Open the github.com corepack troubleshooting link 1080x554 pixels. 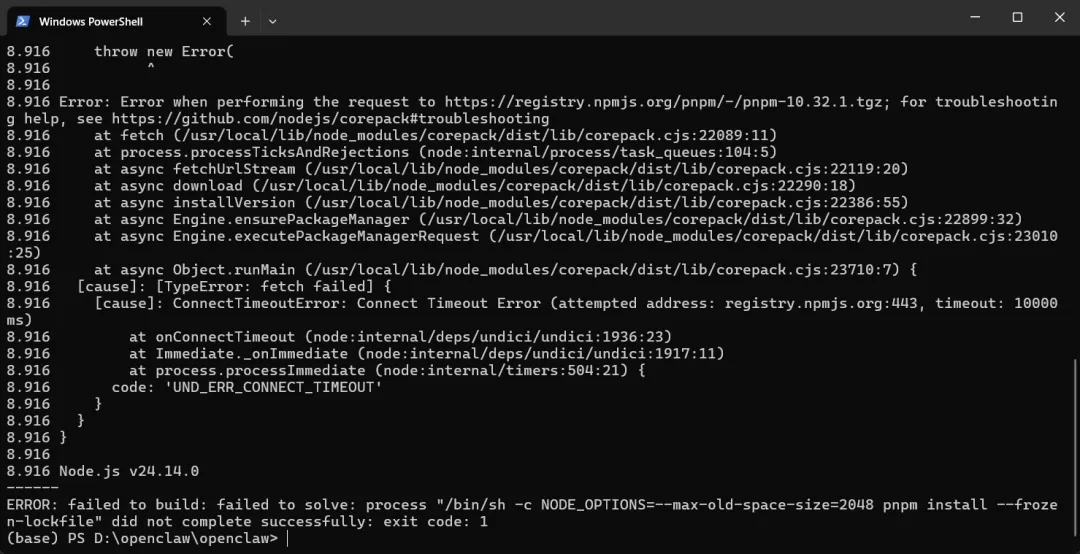click(331, 119)
